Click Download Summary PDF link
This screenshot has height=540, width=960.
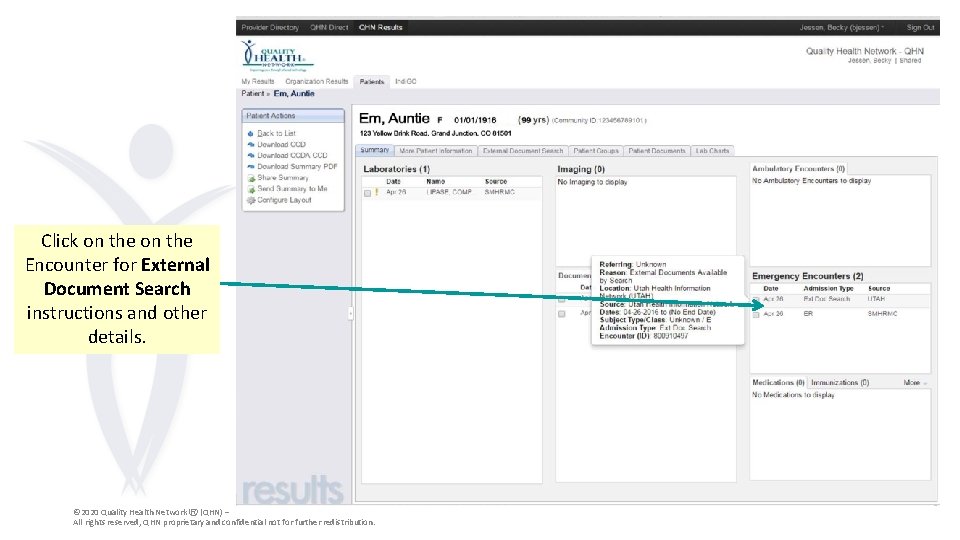[297, 167]
